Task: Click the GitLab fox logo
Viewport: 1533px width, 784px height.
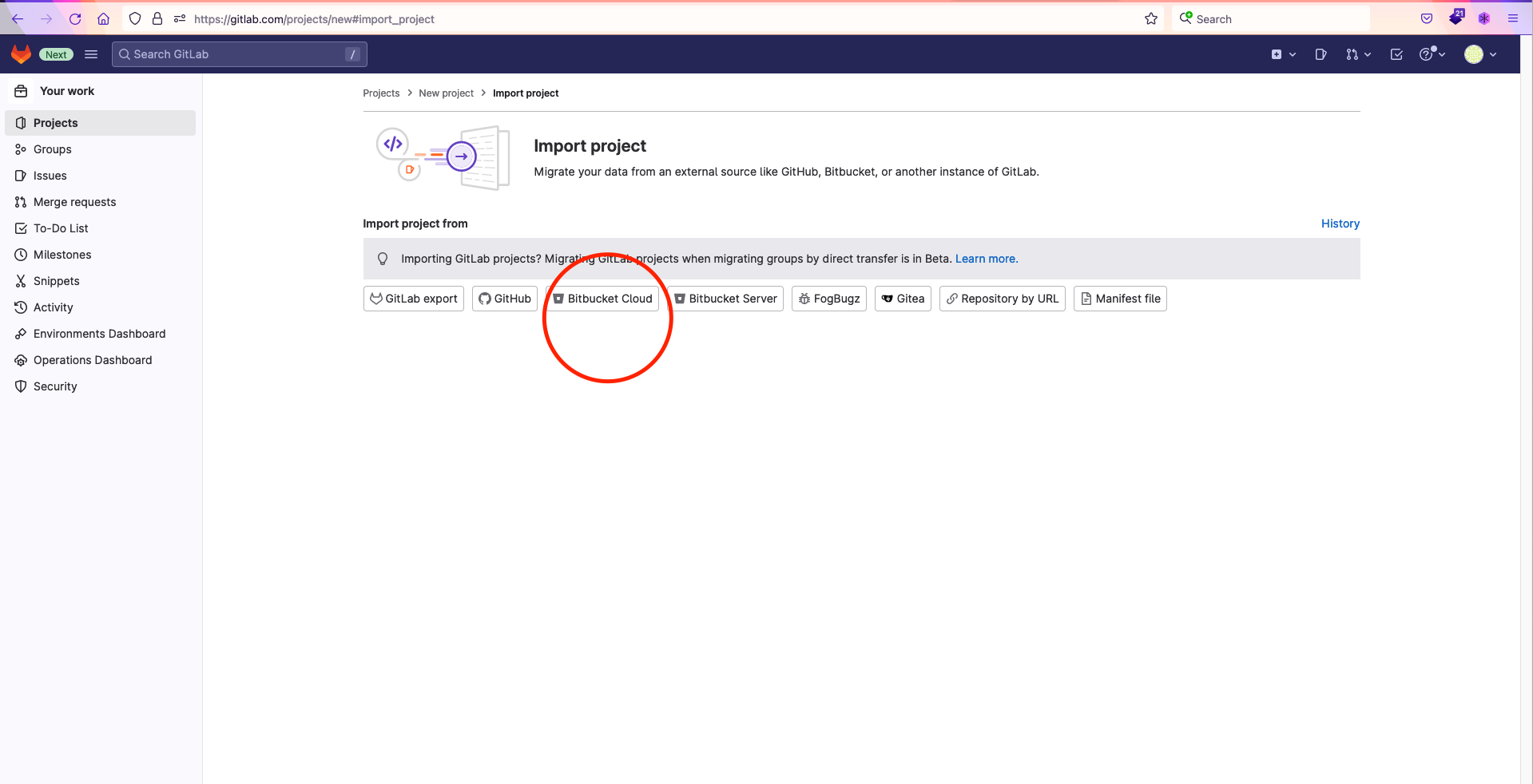Action: click(x=21, y=54)
